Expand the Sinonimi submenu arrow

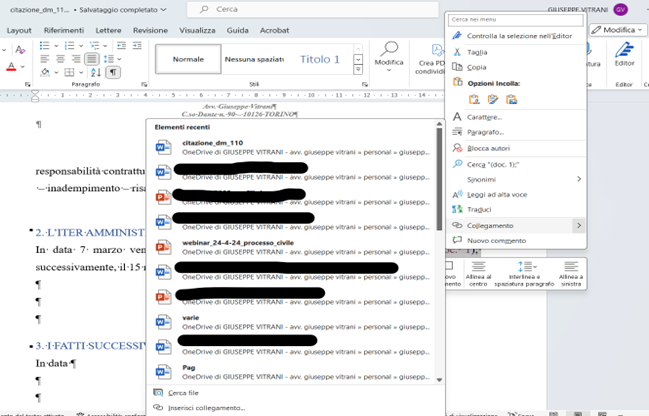(x=579, y=179)
